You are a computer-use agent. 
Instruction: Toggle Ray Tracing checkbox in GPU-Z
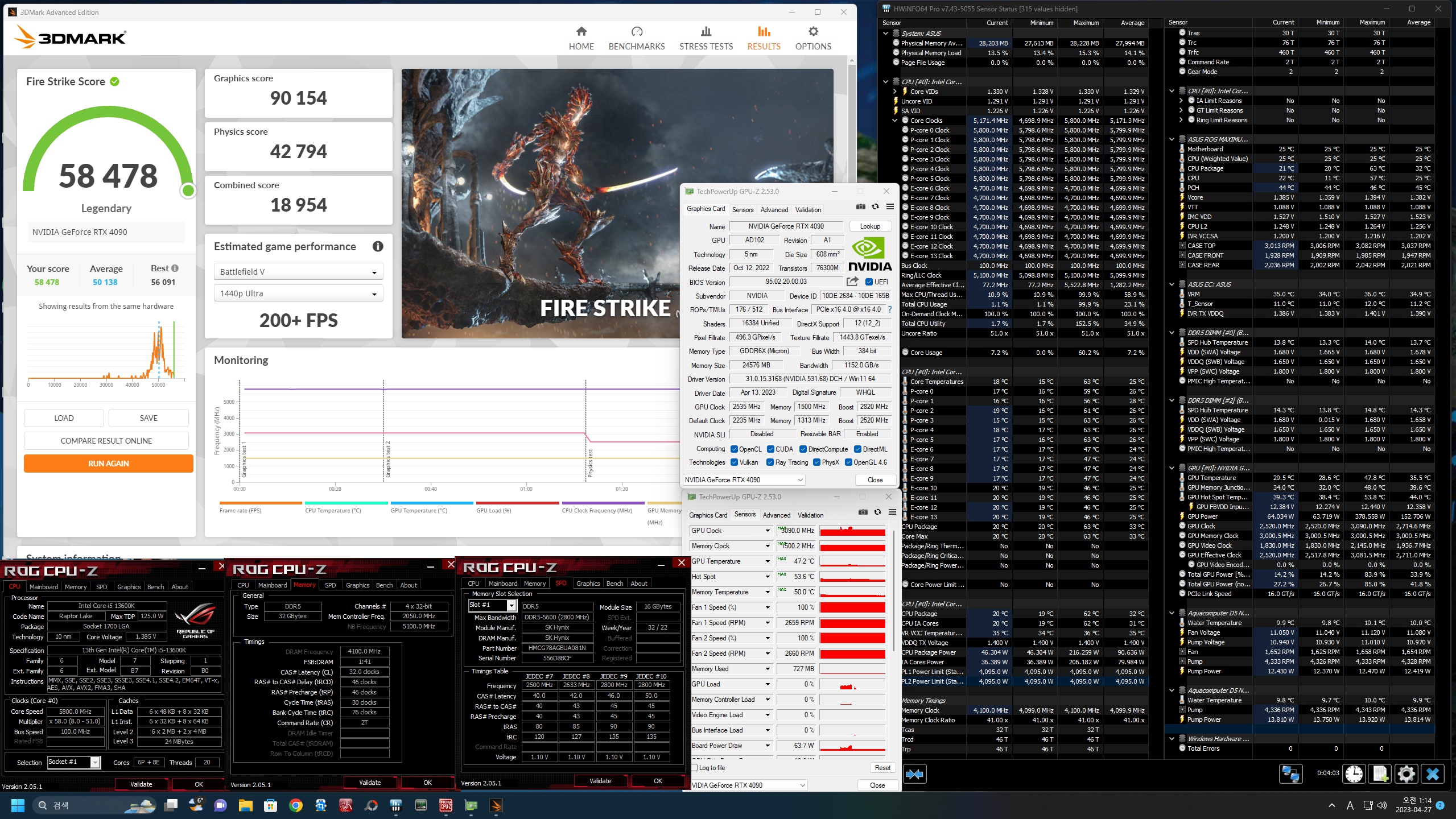coord(770,462)
